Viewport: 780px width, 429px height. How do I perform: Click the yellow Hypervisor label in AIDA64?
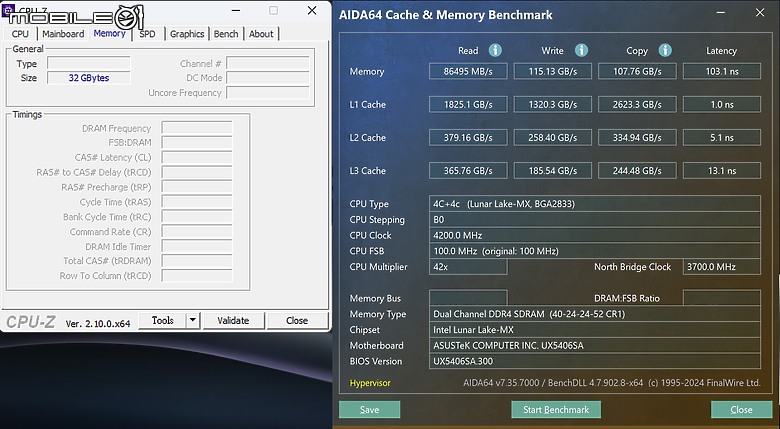(x=370, y=383)
